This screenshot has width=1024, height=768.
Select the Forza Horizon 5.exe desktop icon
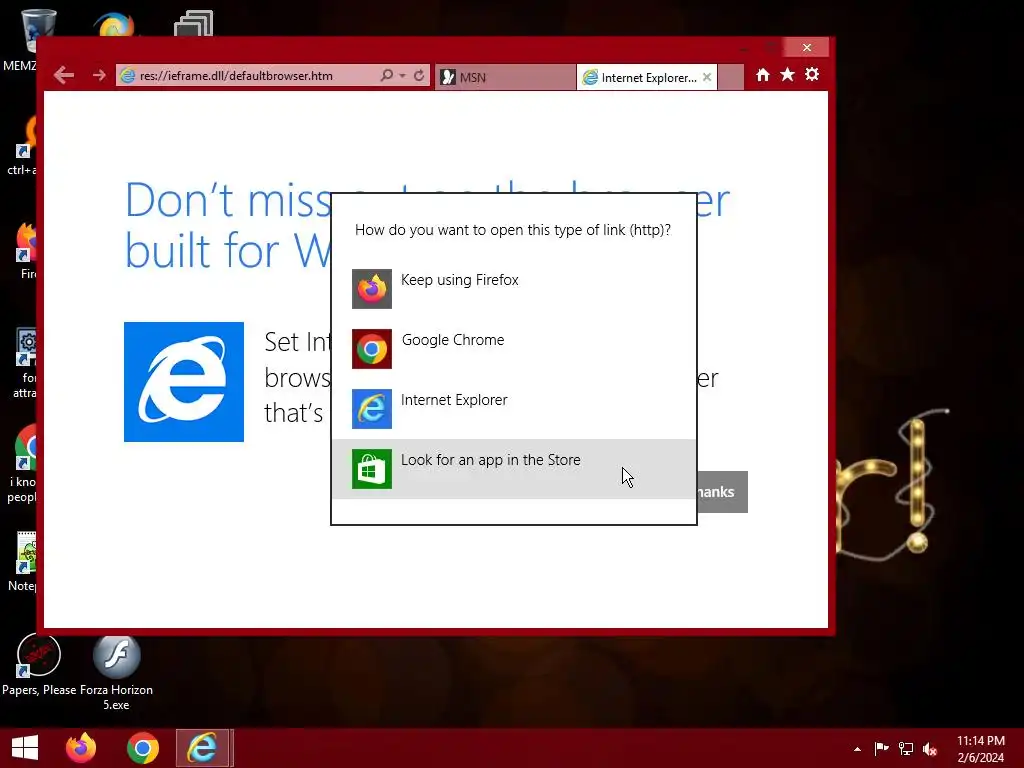[116, 673]
